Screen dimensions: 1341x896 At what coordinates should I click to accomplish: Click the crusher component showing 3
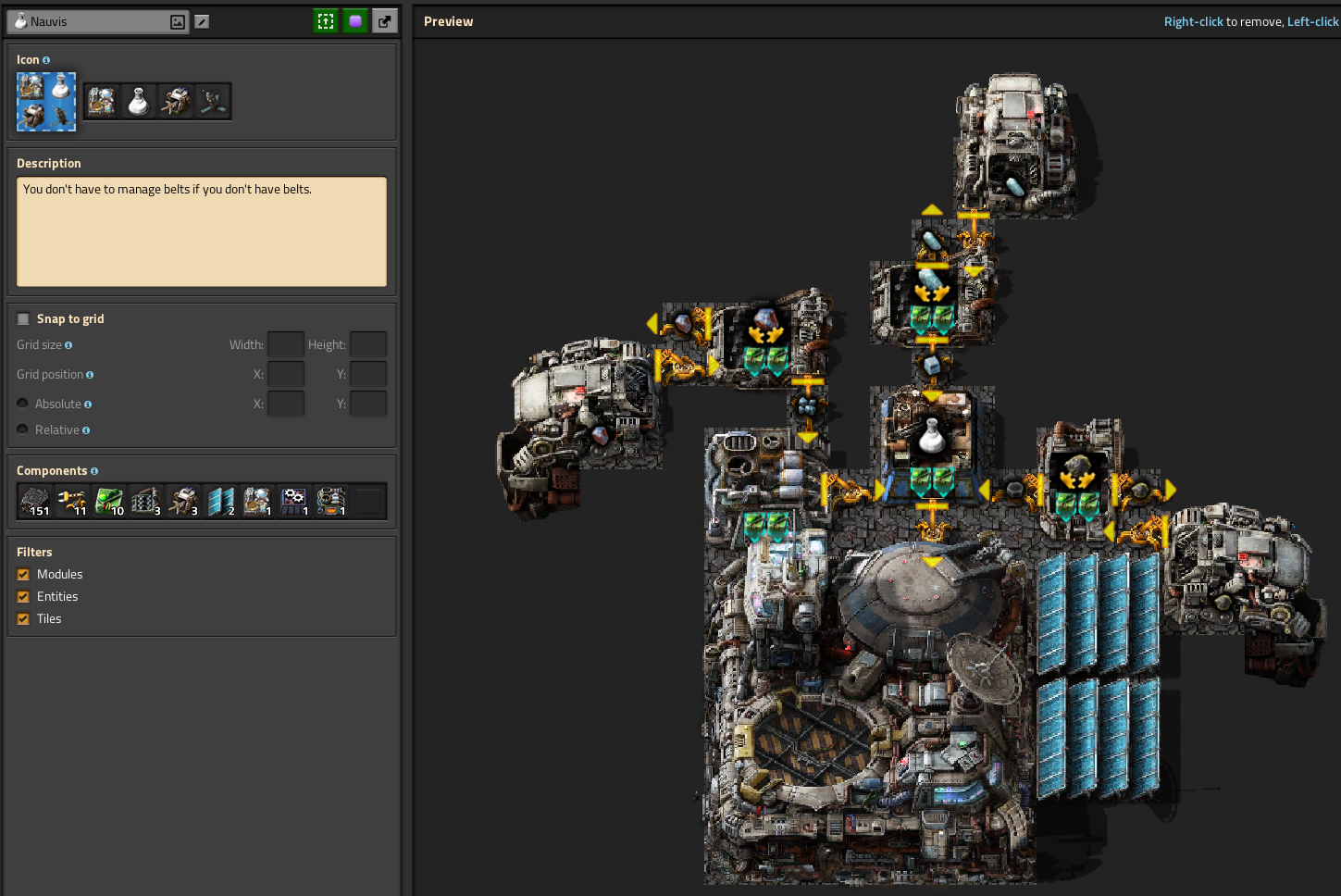(x=146, y=501)
